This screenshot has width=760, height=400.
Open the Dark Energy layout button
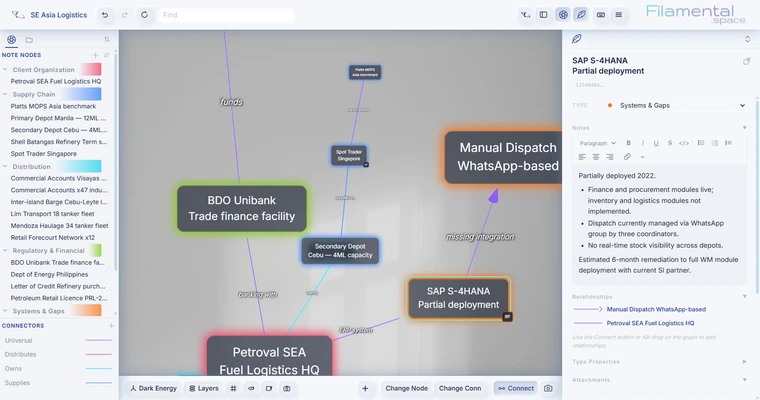coord(154,388)
